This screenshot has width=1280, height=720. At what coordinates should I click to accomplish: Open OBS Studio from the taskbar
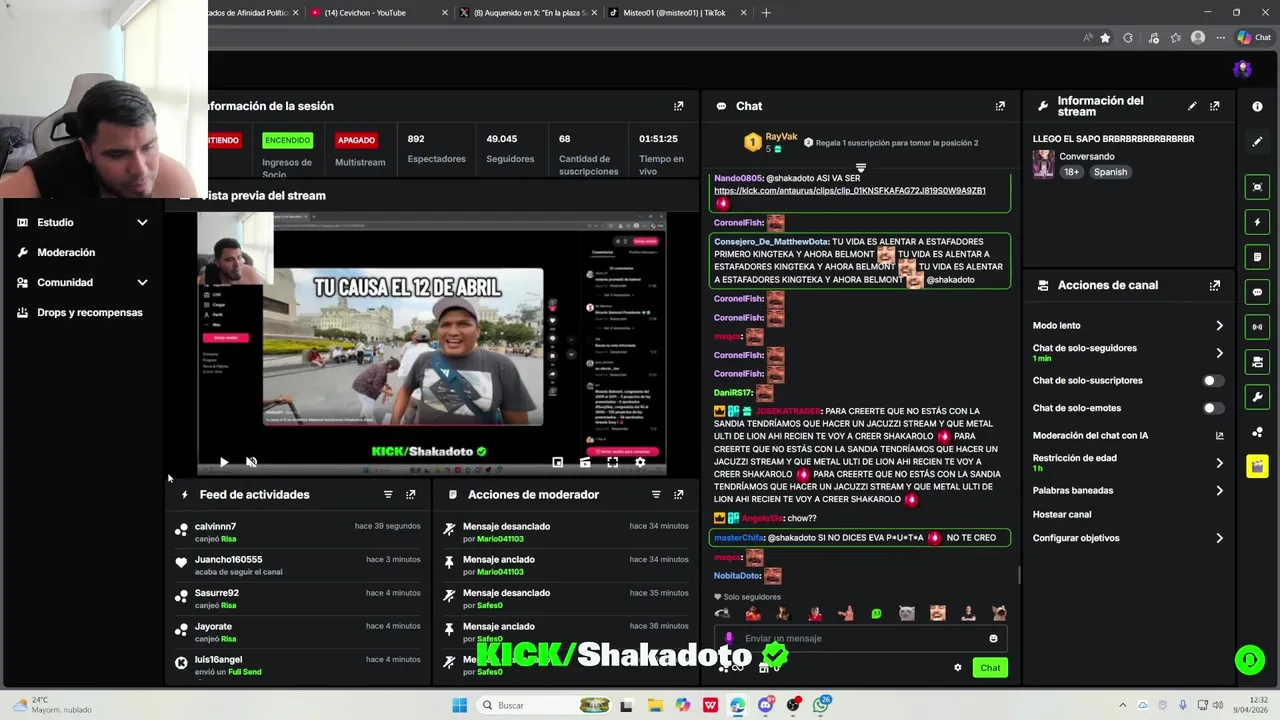click(x=793, y=705)
